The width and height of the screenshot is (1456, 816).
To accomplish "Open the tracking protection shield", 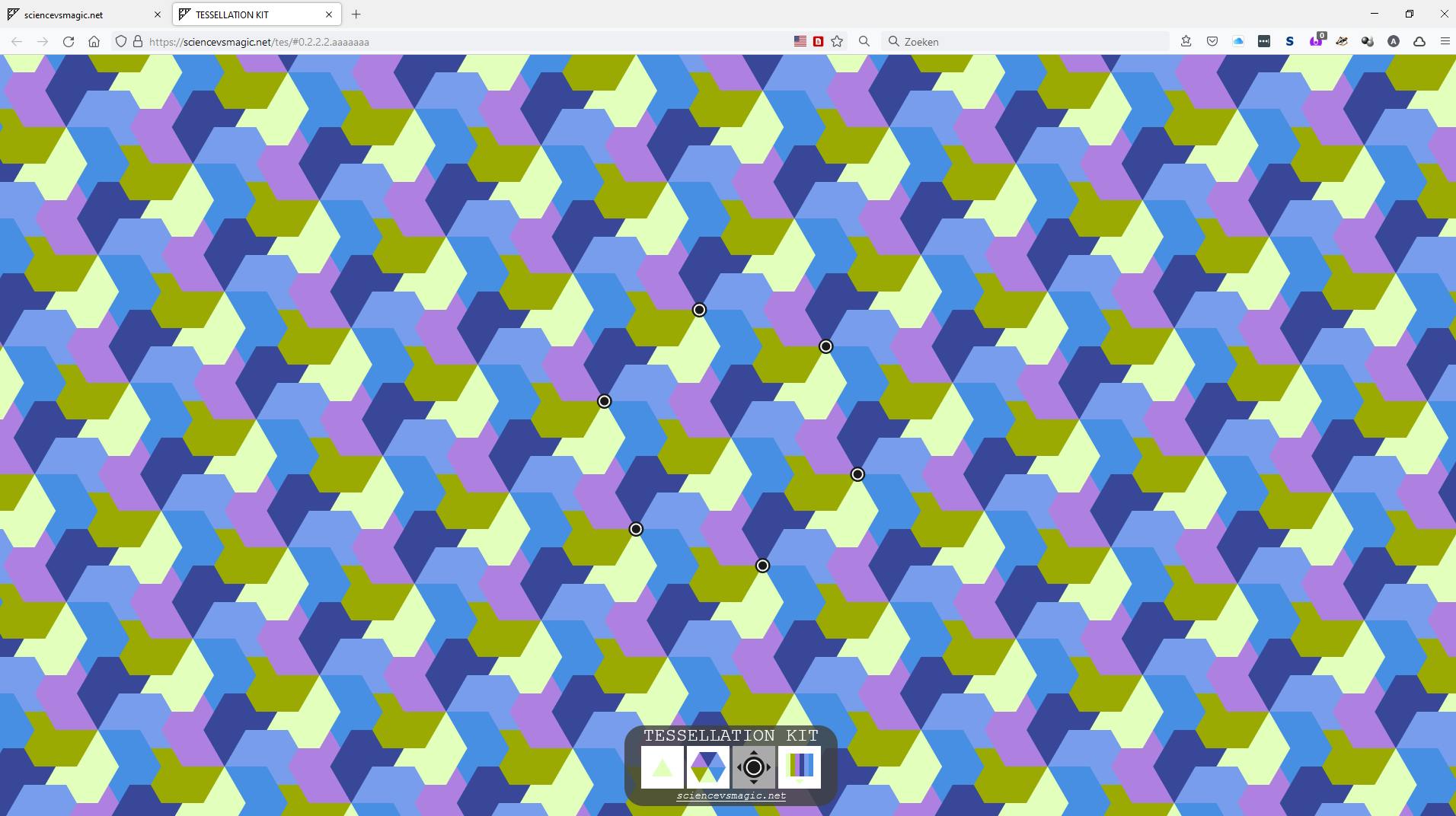I will click(x=121, y=42).
